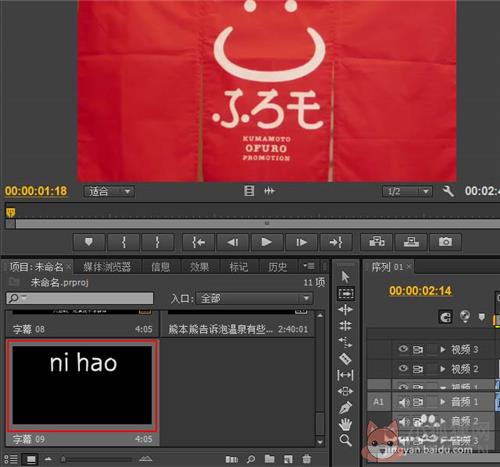
Task: Step forward one frame
Action: tap(301, 242)
